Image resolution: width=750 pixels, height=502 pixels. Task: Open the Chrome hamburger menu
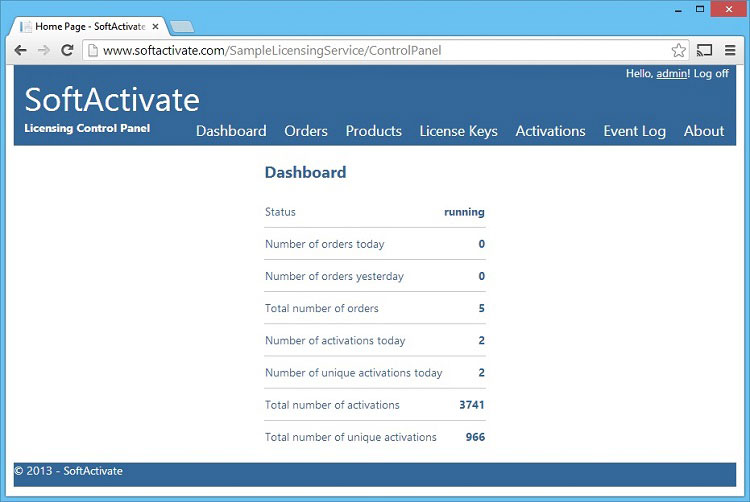click(x=730, y=50)
